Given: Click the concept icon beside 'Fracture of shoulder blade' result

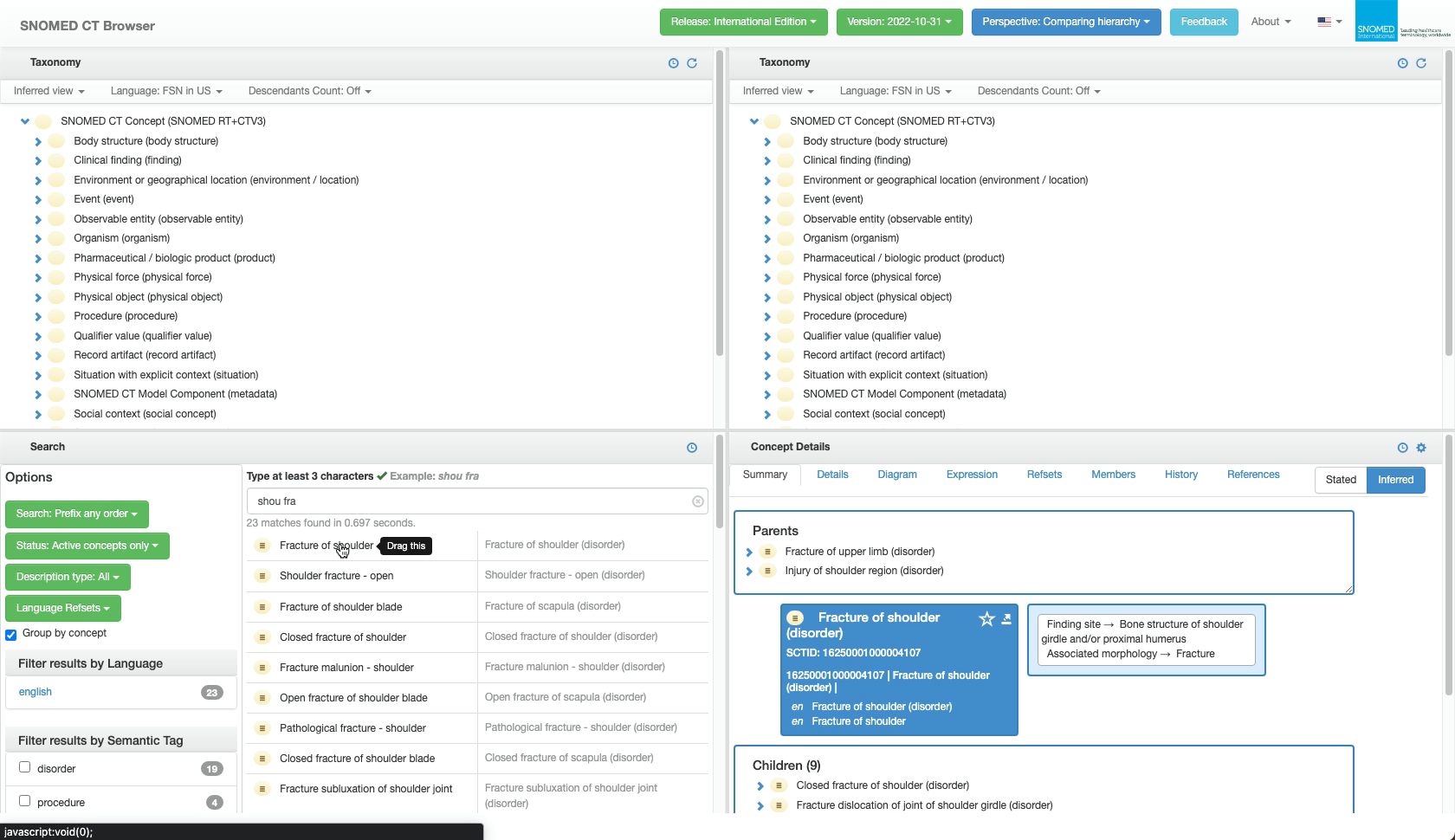Looking at the screenshot, I should click(262, 607).
